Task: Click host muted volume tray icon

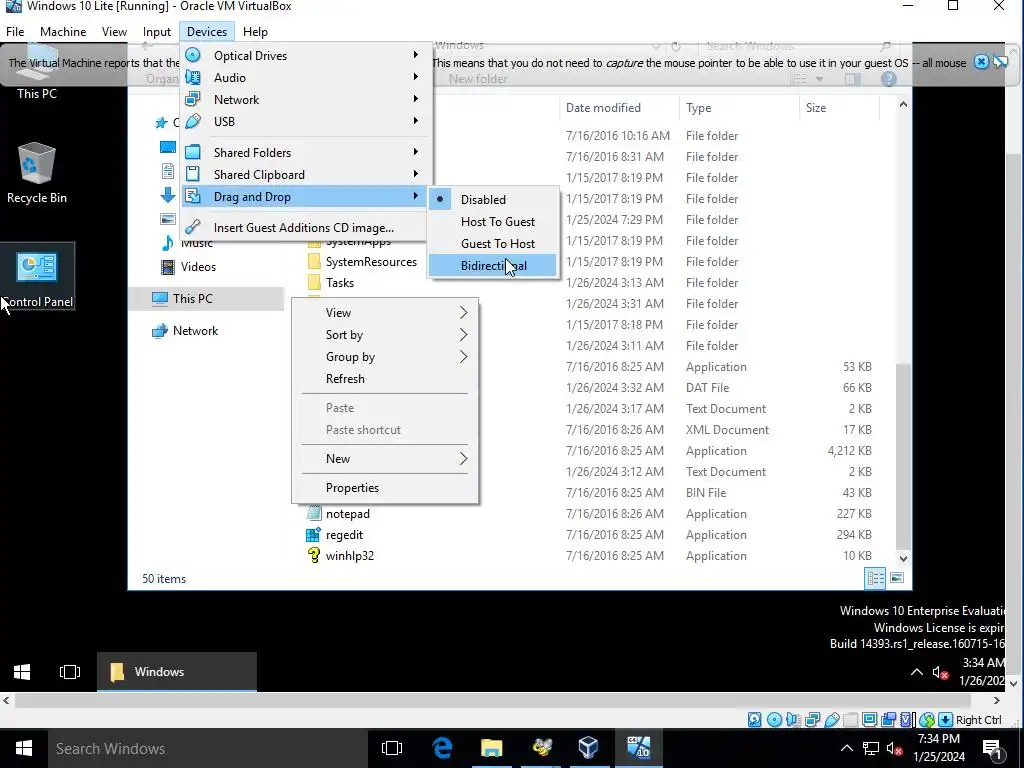Action: [895, 748]
